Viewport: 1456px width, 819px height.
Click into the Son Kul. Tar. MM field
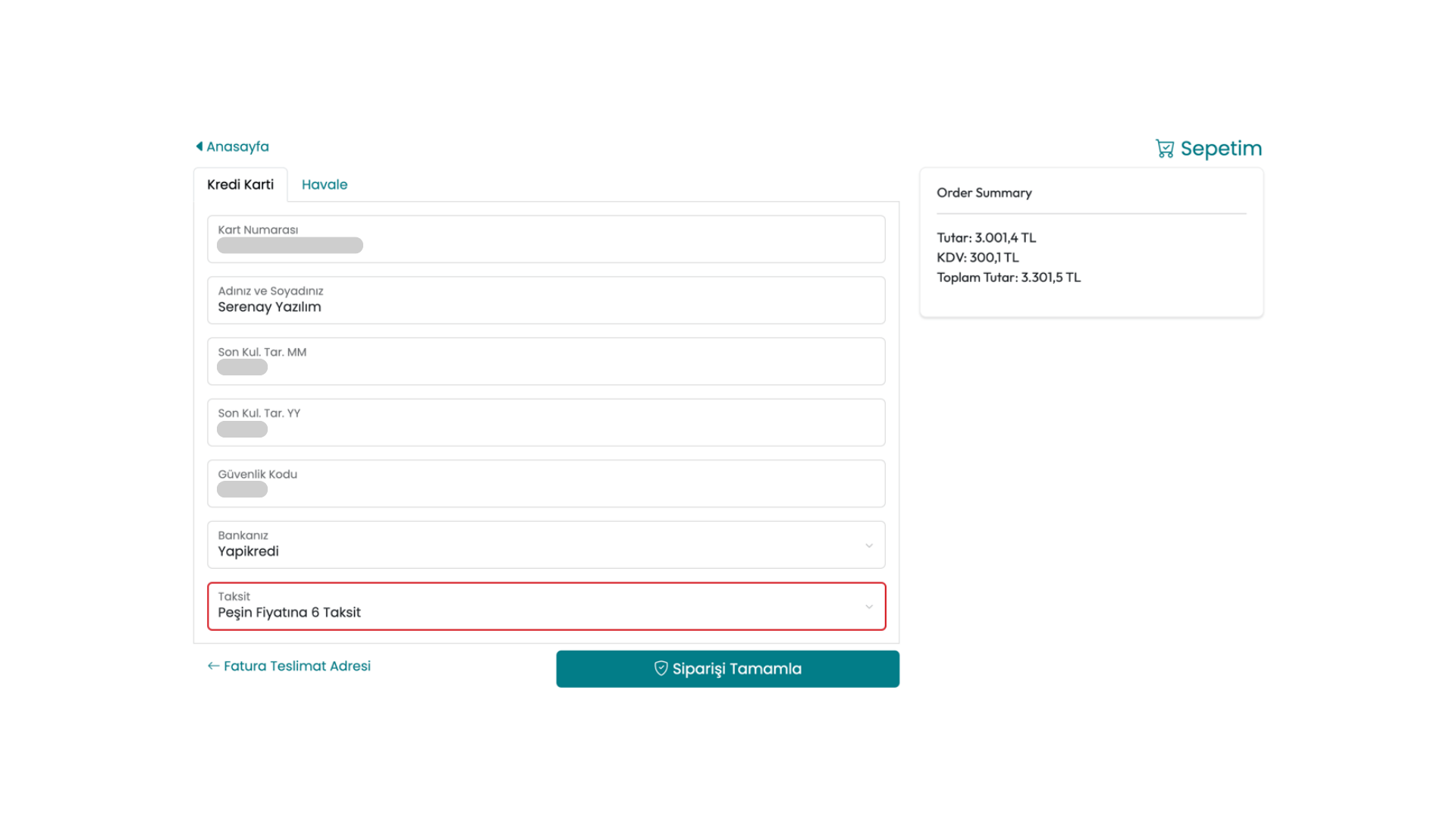(546, 362)
